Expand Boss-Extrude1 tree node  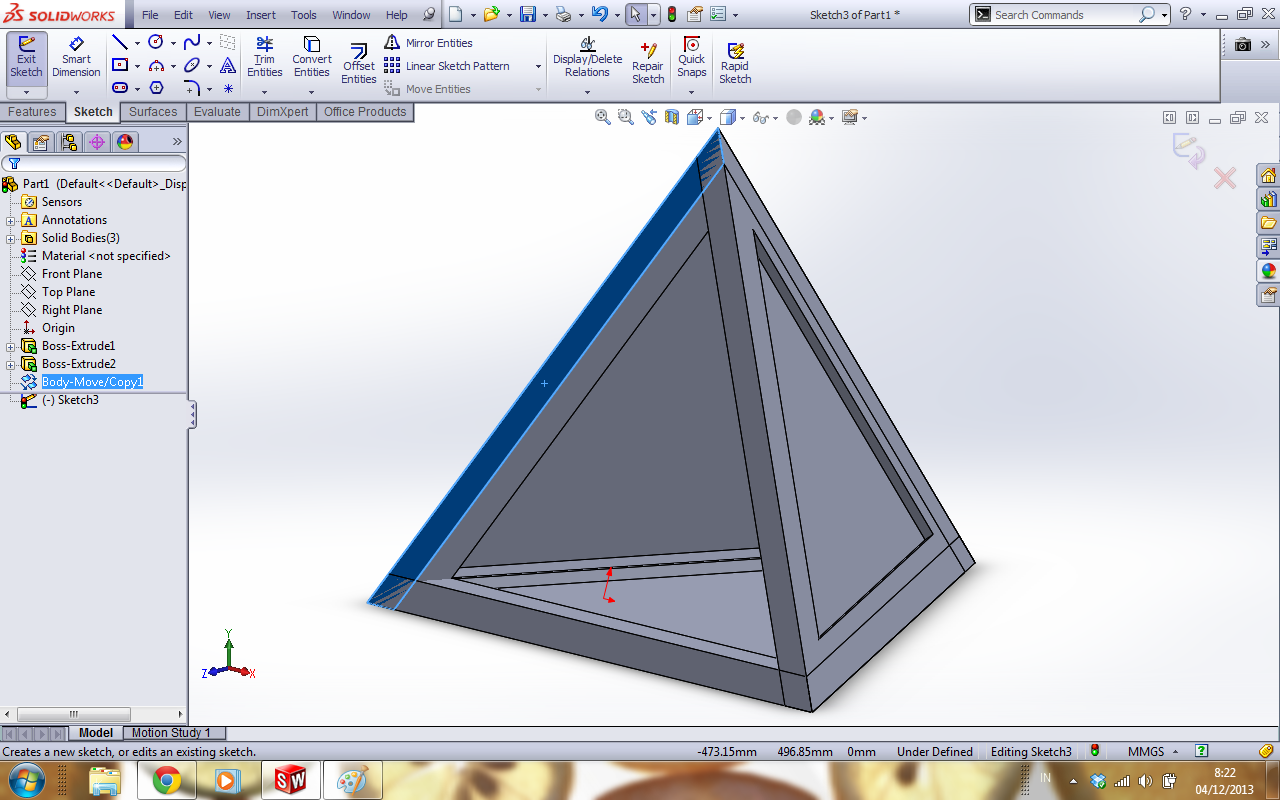tap(11, 346)
